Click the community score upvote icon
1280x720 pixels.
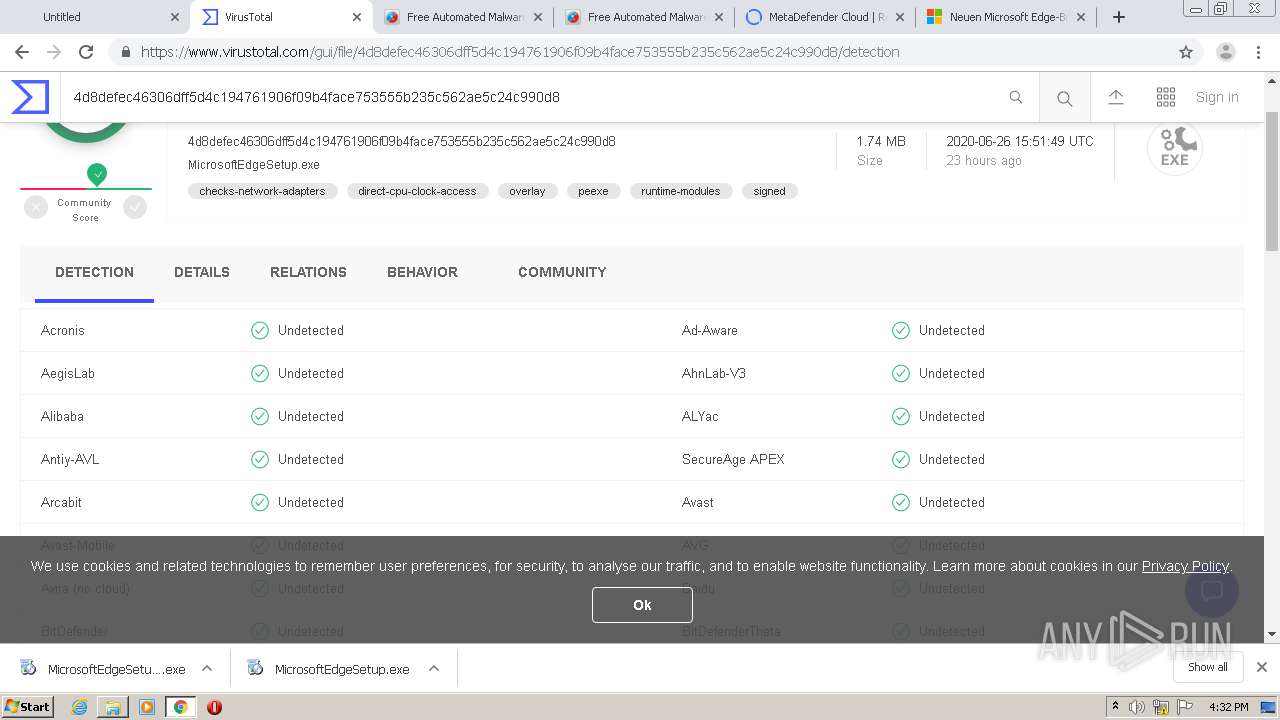pyautogui.click(x=135, y=207)
